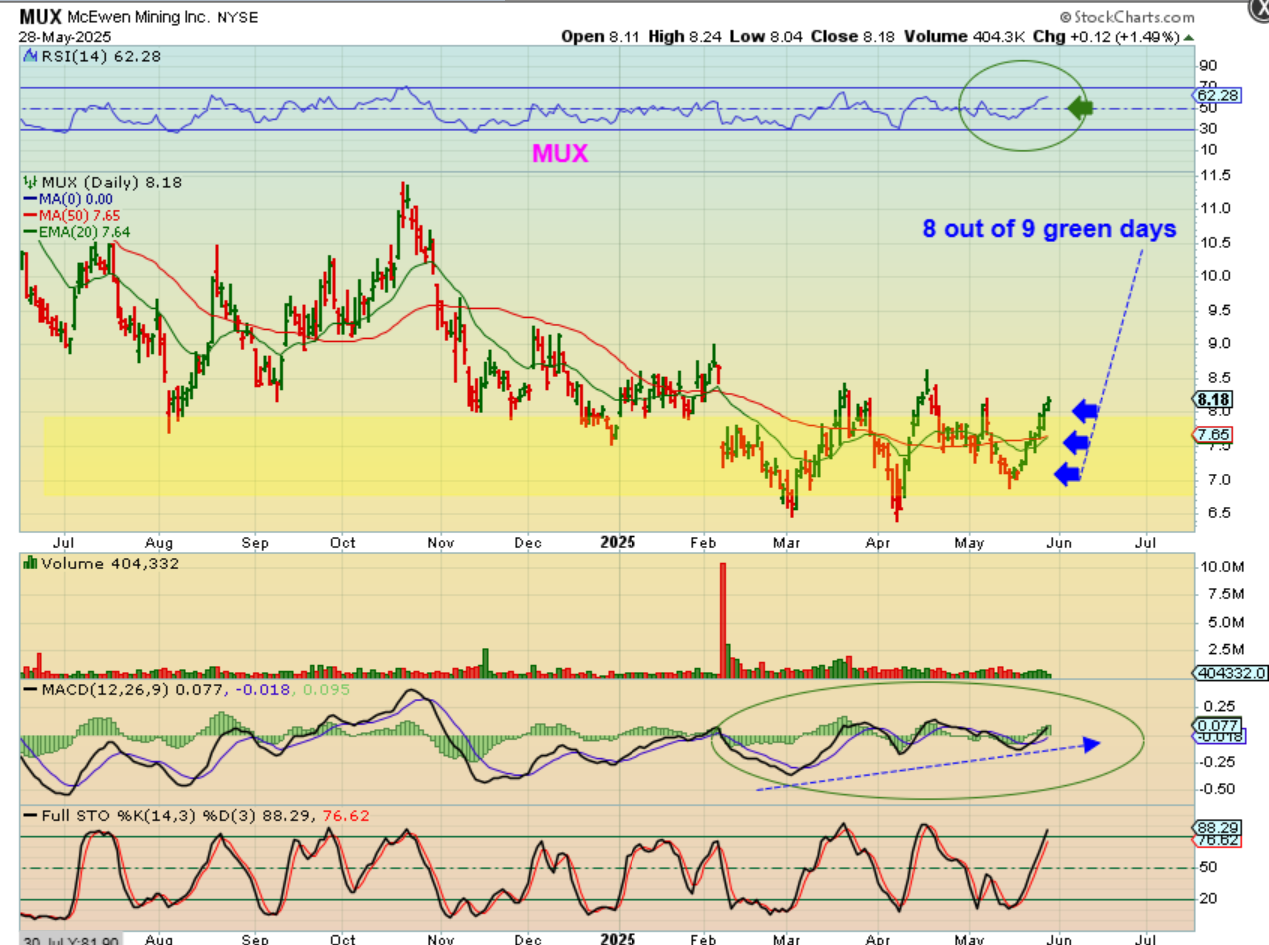Click the StockCharts.com watermark link
Image resolution: width=1269 pixels, height=945 pixels.
(1126, 17)
